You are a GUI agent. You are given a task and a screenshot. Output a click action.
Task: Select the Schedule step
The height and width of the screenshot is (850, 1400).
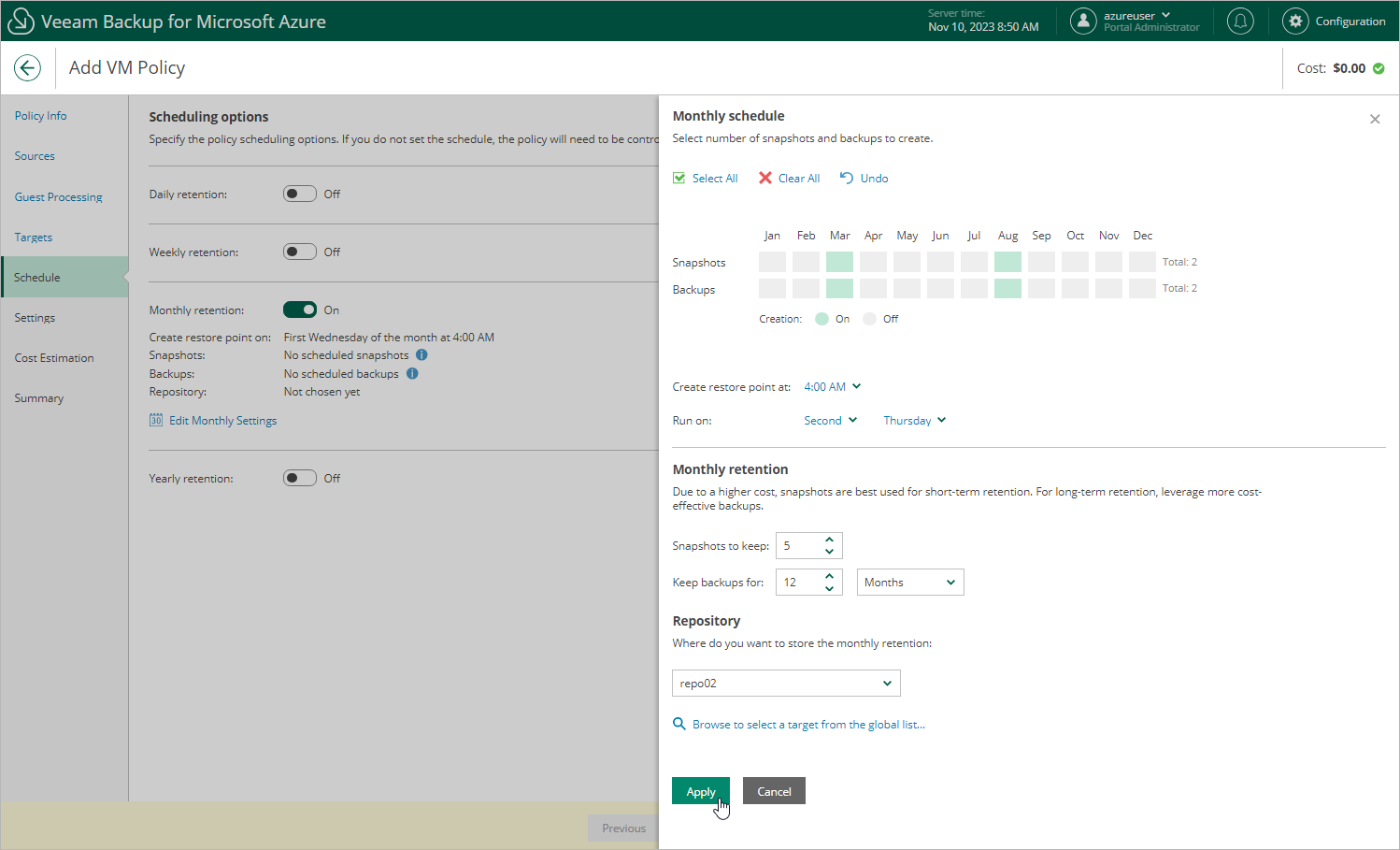point(64,277)
